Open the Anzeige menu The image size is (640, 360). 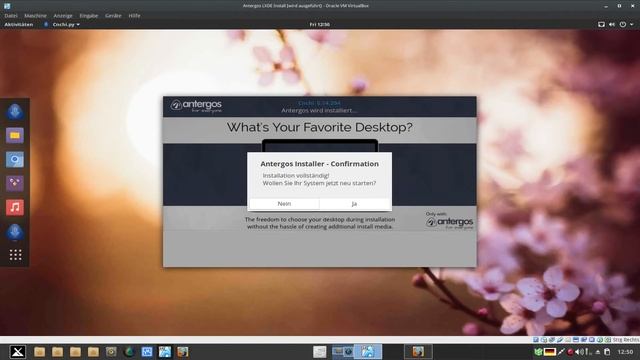coord(63,16)
